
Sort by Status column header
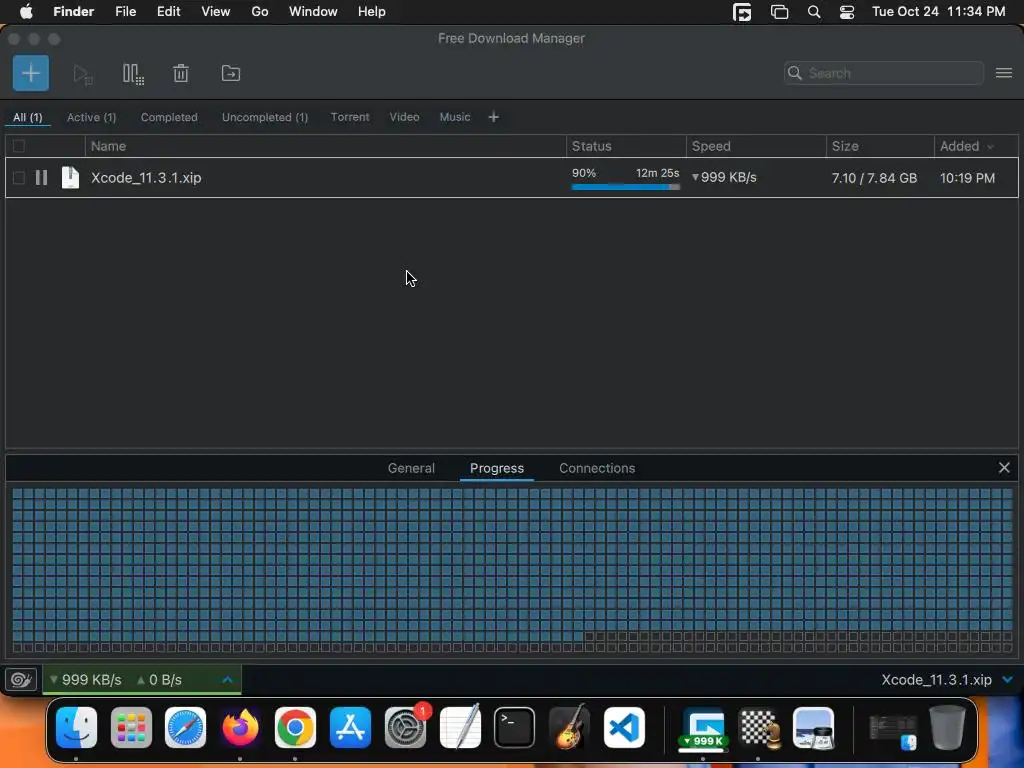[x=626, y=146]
